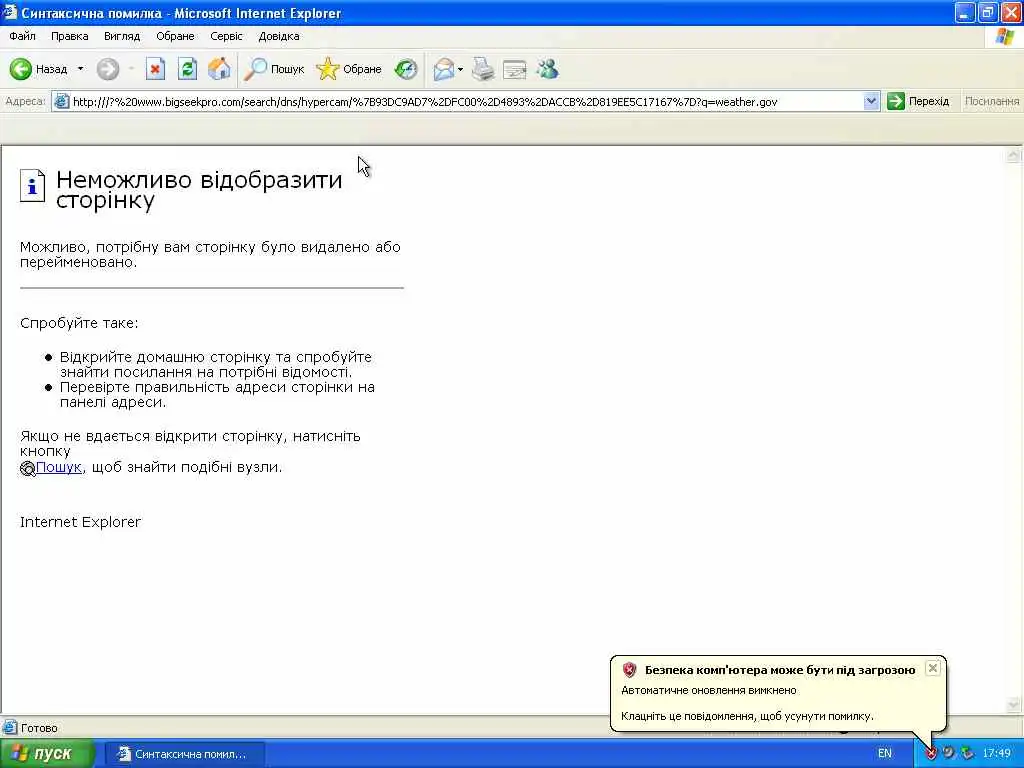Click the greyed Forward arrow icon
Image resolution: width=1024 pixels, height=768 pixels.
point(108,69)
